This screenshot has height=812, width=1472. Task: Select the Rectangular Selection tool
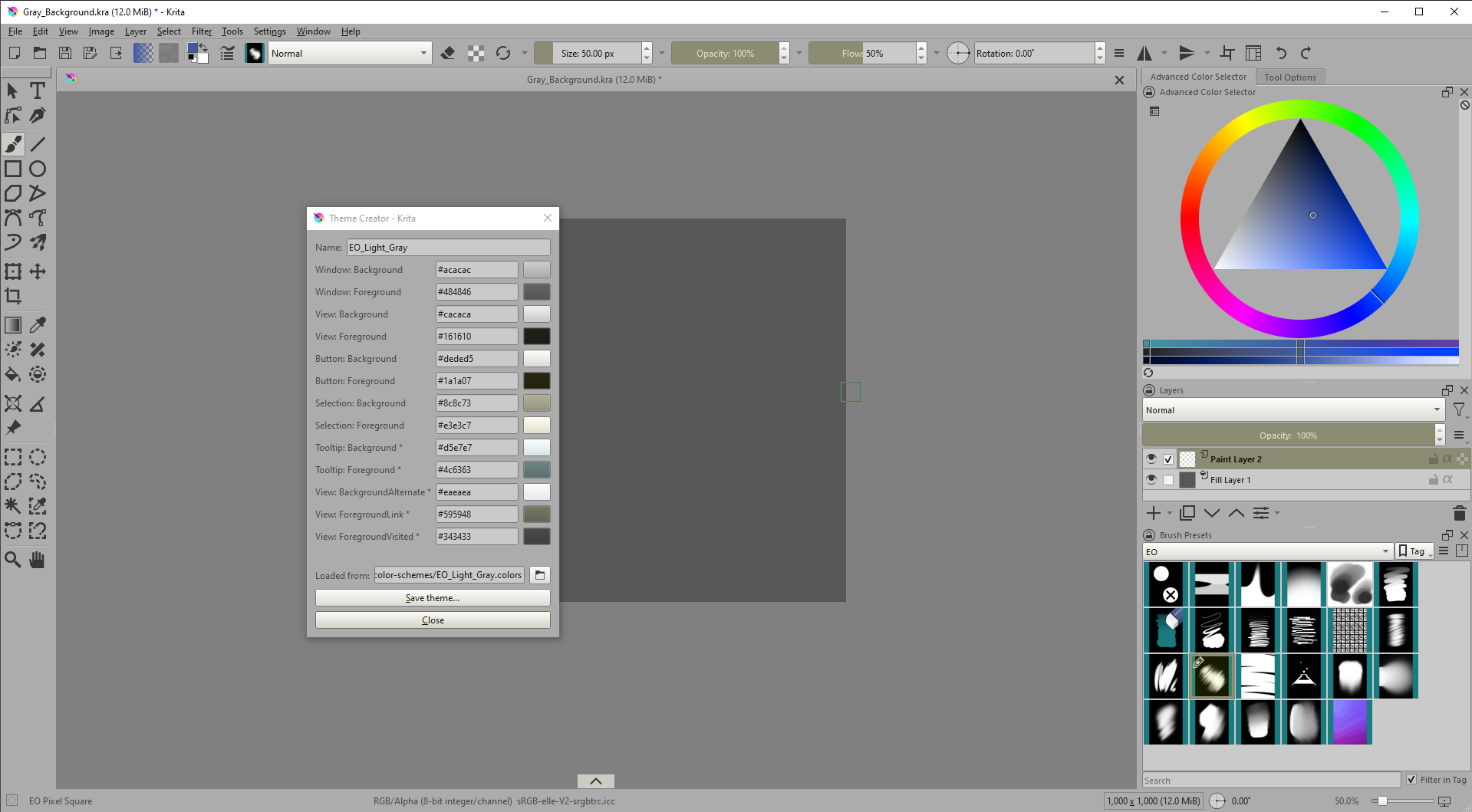[x=13, y=457]
